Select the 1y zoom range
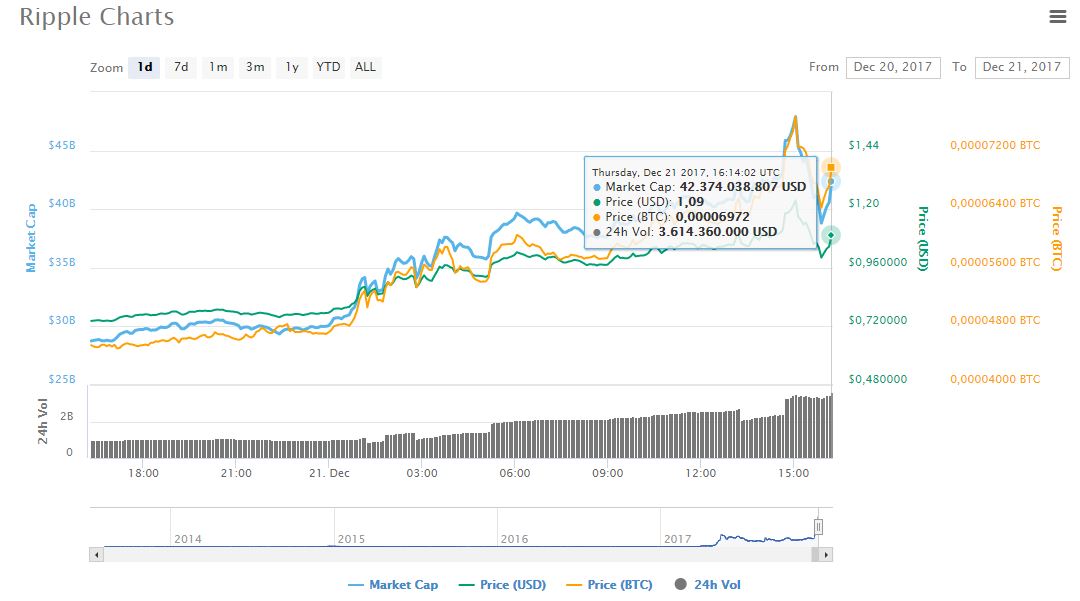The width and height of the screenshot is (1080, 601). [x=292, y=67]
